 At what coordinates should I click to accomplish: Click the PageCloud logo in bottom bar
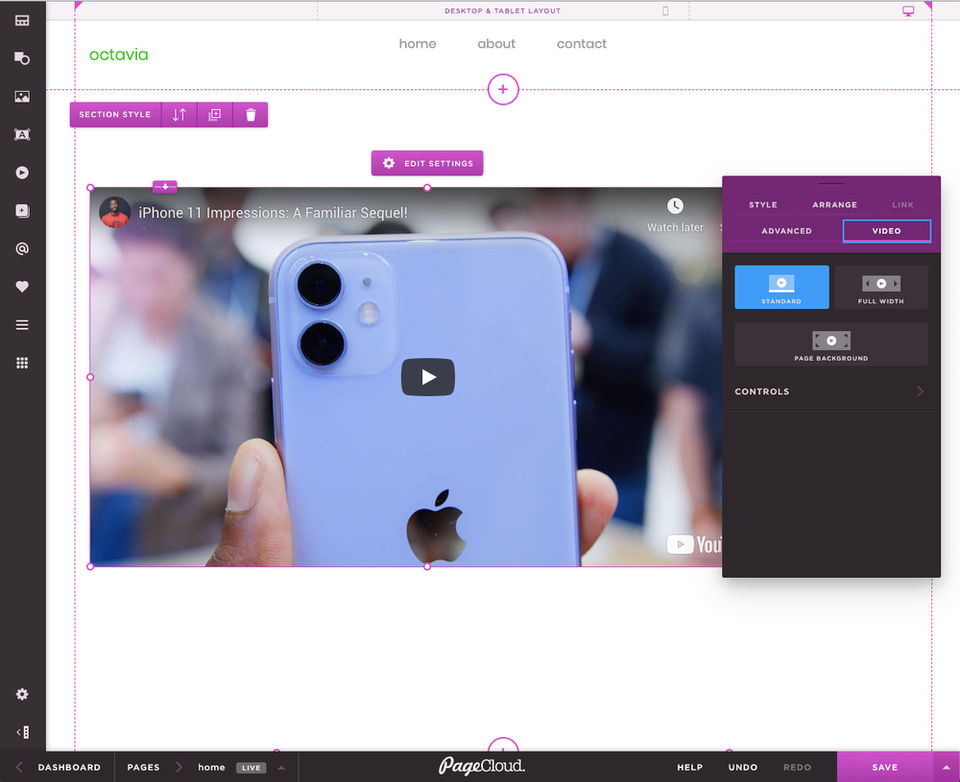click(x=482, y=766)
